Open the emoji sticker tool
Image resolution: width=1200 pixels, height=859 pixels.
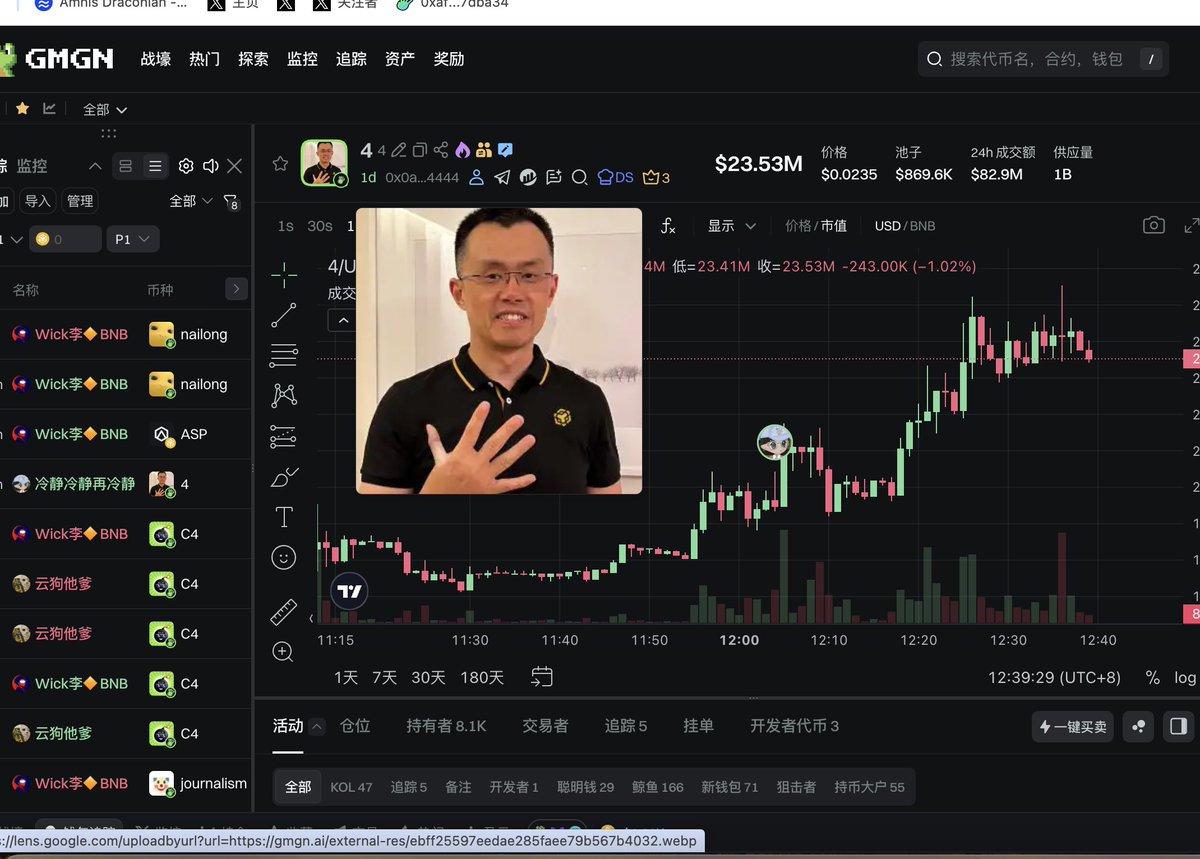[x=284, y=558]
